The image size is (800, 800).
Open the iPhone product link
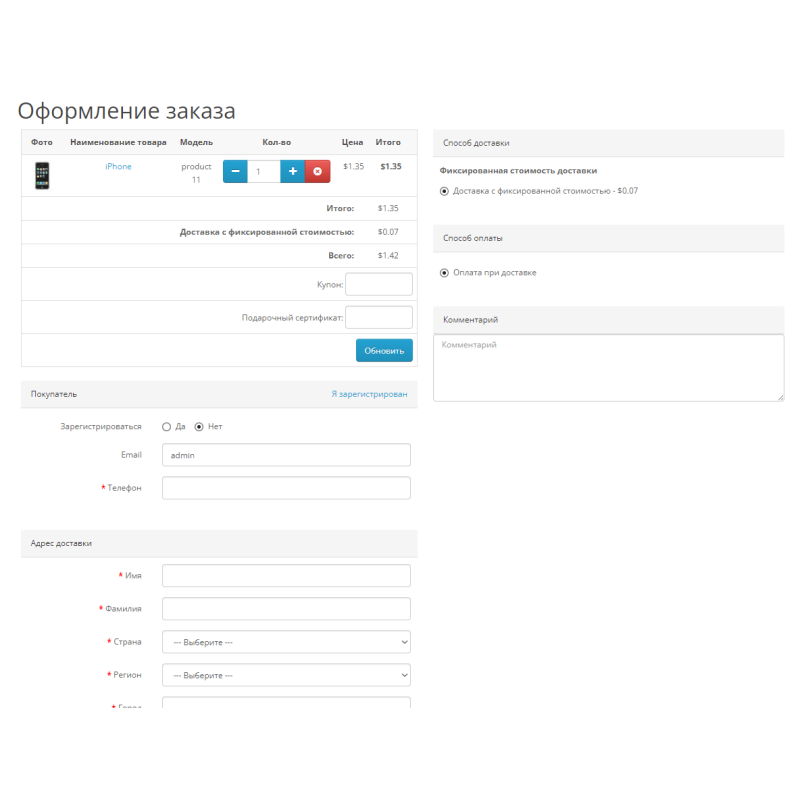click(x=118, y=167)
